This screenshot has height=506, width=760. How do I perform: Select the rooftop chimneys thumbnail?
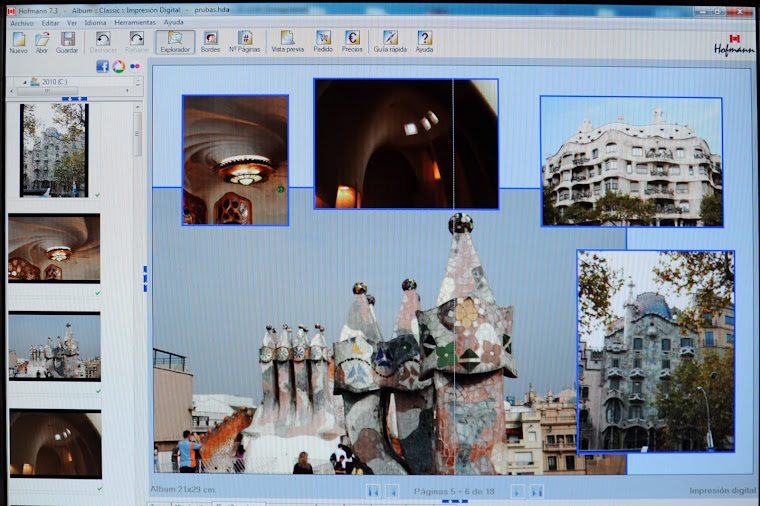pyautogui.click(x=54, y=346)
